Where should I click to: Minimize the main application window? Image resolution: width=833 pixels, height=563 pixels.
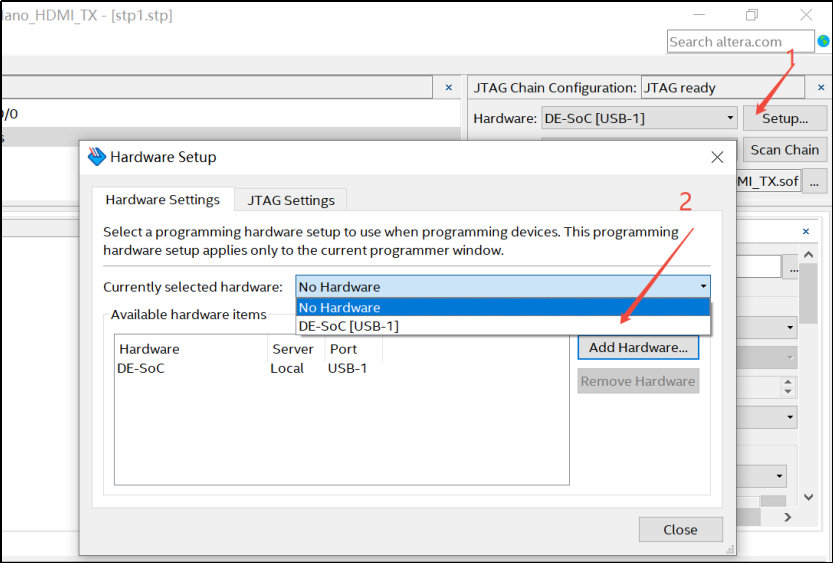click(699, 15)
